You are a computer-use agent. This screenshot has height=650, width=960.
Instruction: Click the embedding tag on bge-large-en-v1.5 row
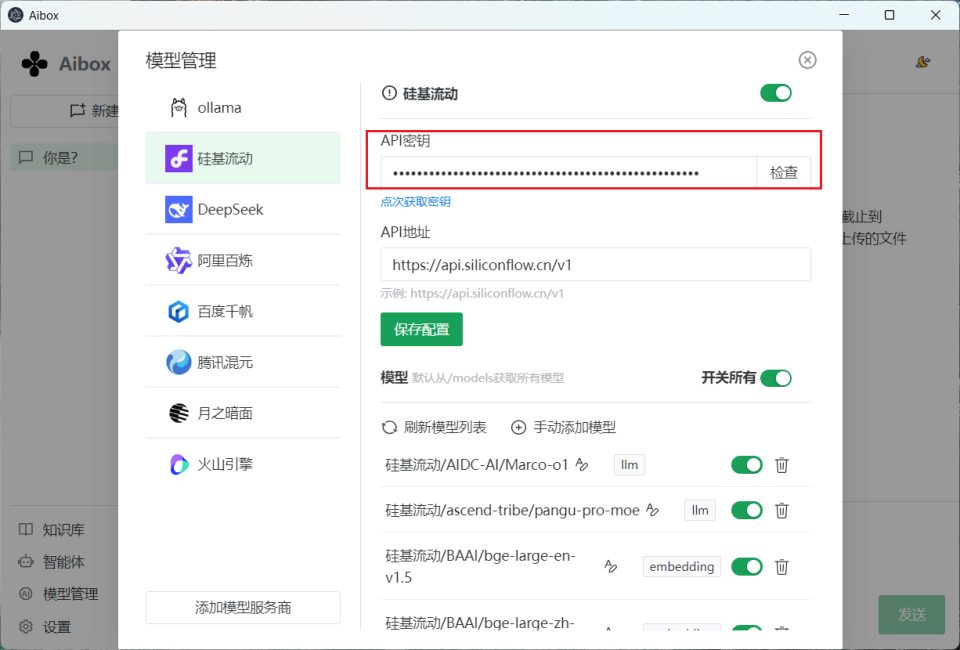click(x=681, y=567)
